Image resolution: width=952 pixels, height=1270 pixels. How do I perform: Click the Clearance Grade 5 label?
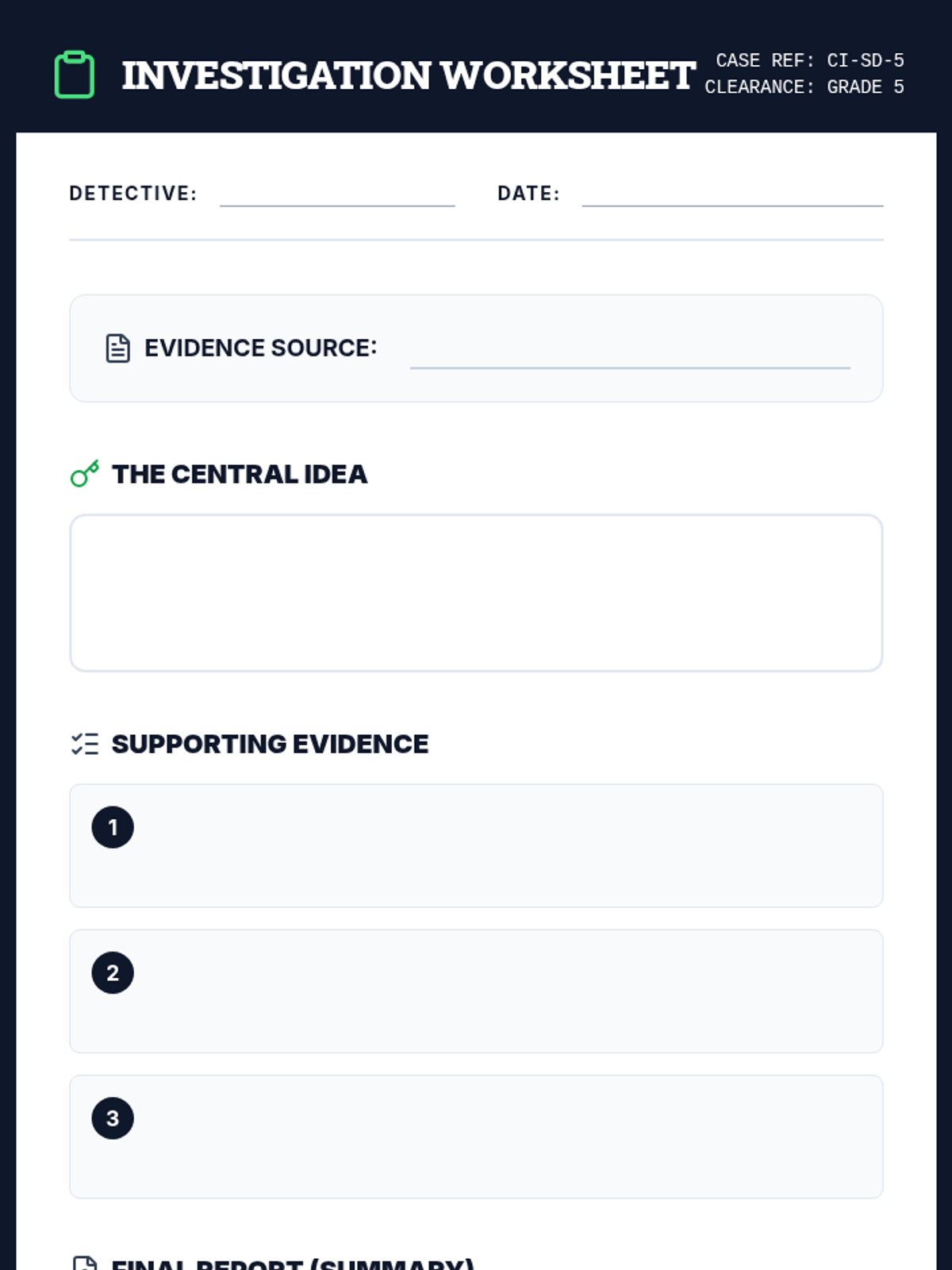point(804,87)
